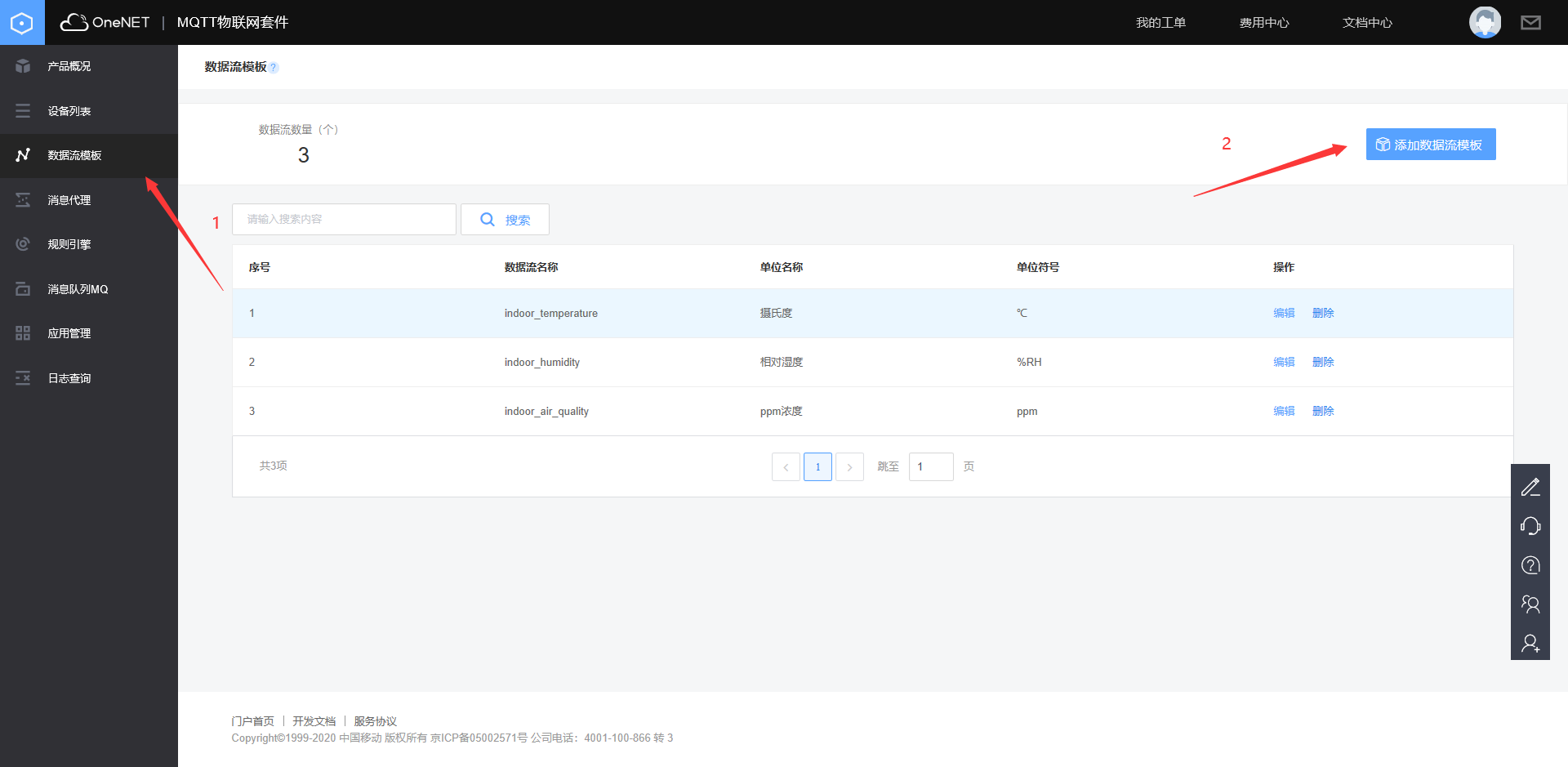Click the 应用管理 grid icon
The width and height of the screenshot is (1568, 767).
click(x=23, y=333)
